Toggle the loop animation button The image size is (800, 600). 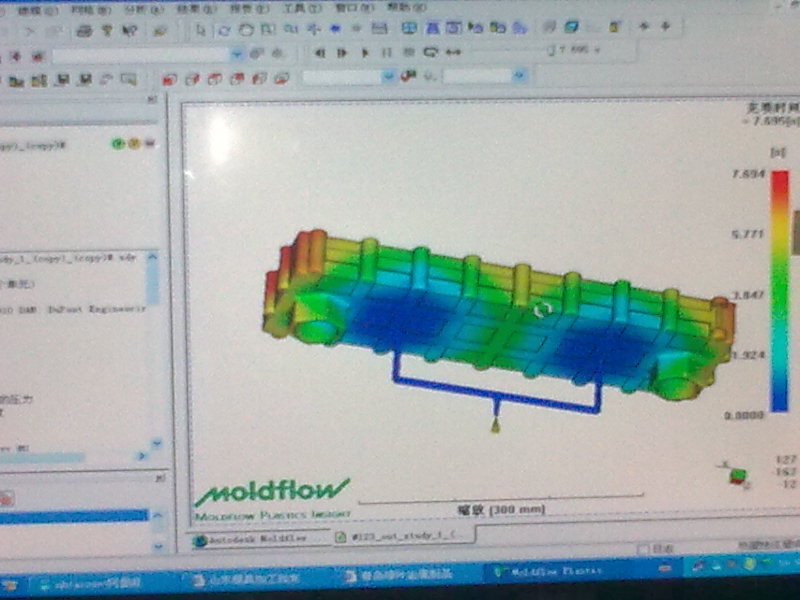pos(431,51)
